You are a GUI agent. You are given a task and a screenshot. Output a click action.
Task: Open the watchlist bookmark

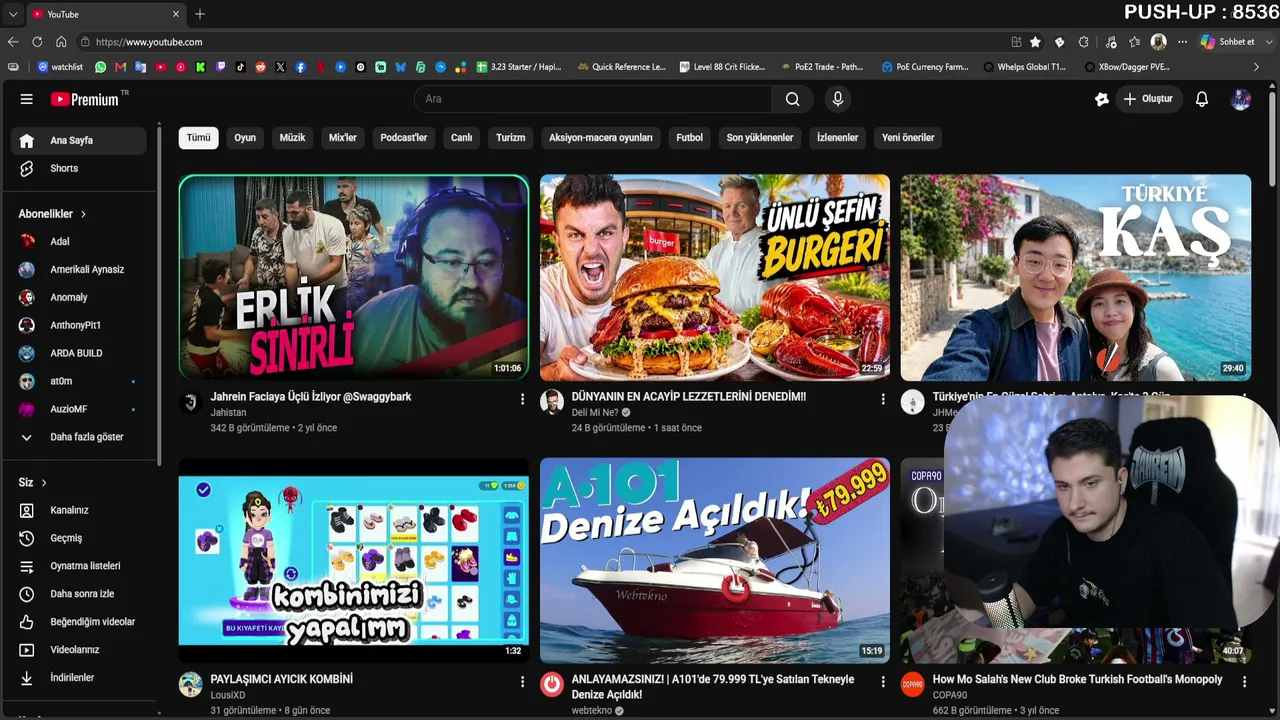(60, 67)
